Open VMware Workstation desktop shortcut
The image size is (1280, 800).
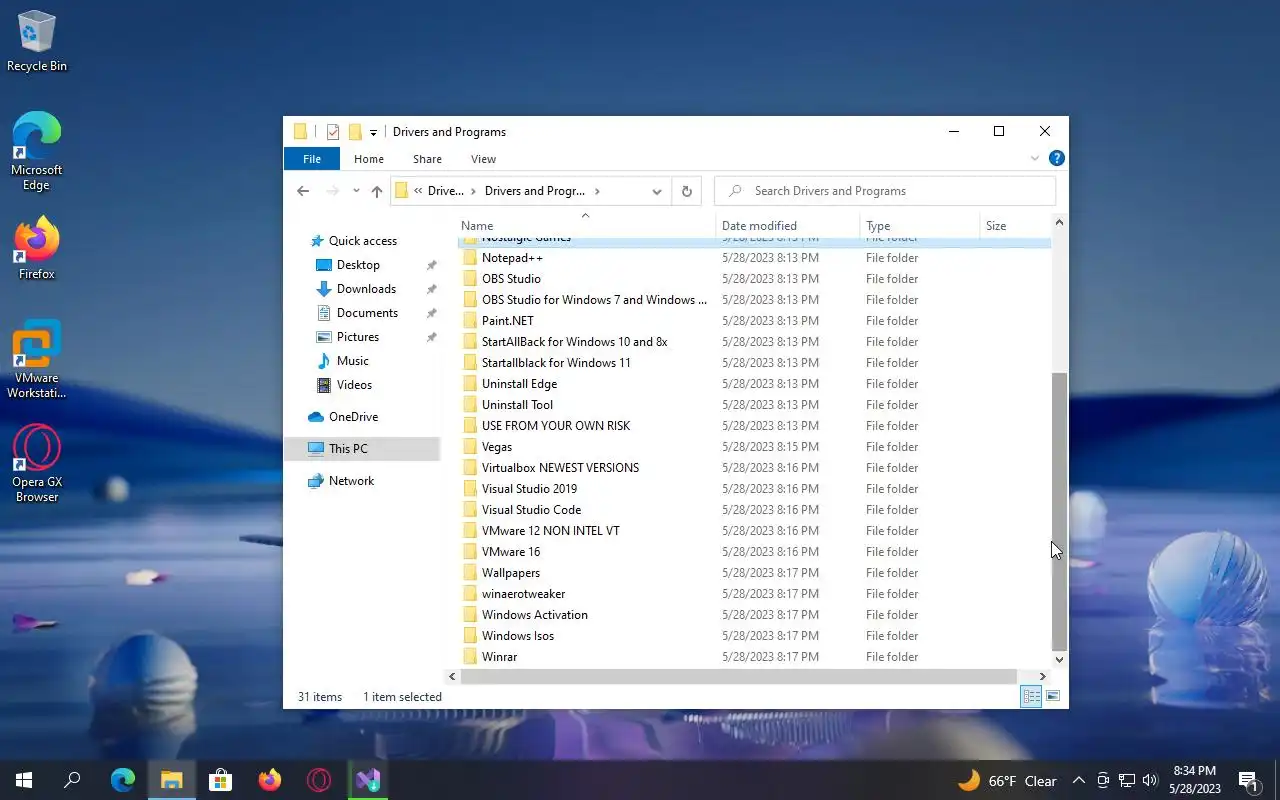click(x=36, y=360)
